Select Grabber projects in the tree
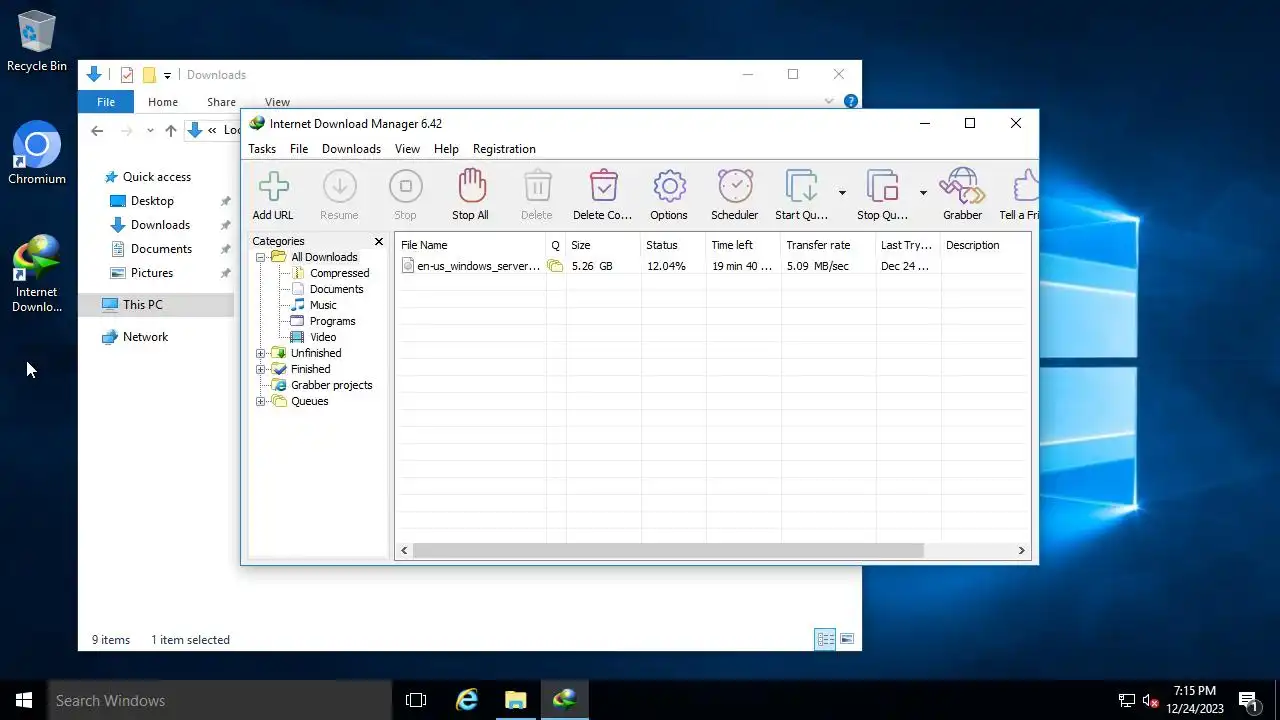This screenshot has height=720, width=1280. click(331, 385)
